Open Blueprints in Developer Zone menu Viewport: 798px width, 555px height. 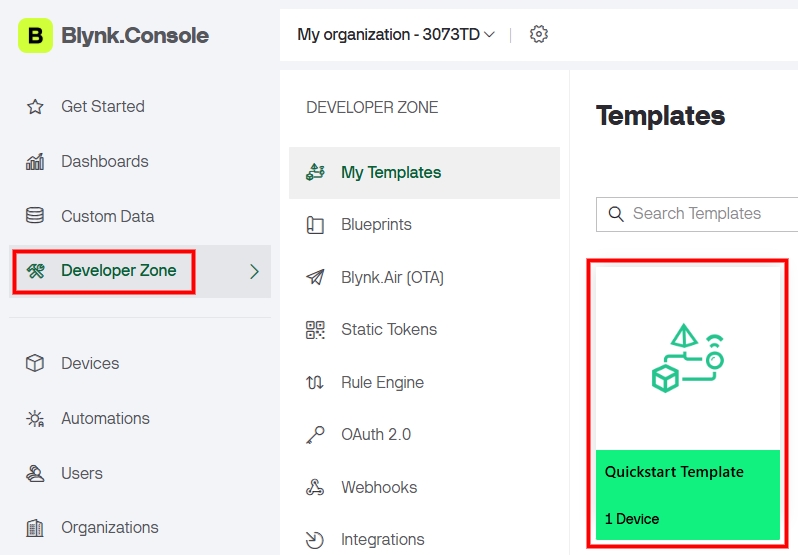(x=376, y=225)
